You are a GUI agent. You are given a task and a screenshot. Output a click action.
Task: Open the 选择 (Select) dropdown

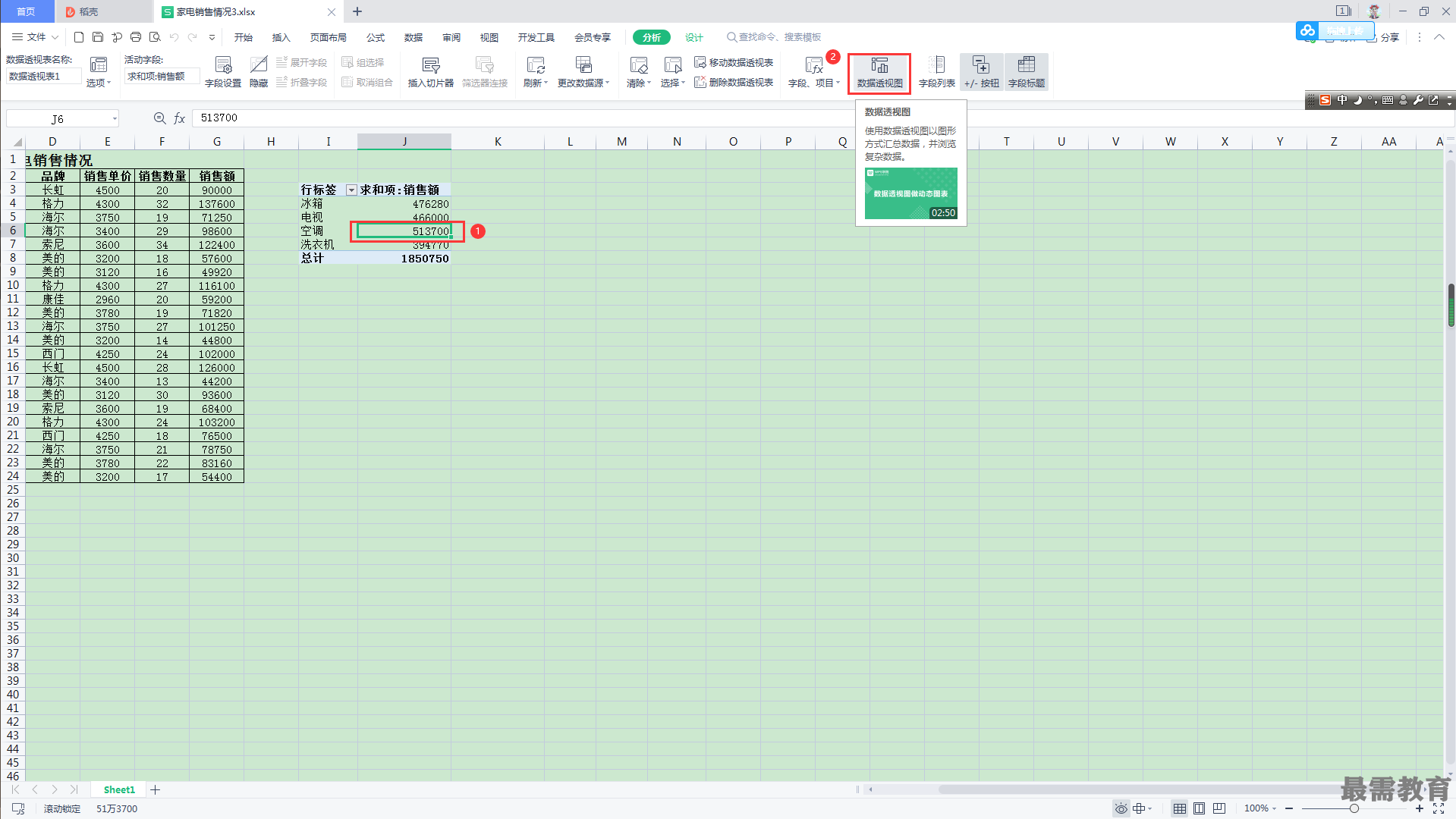pyautogui.click(x=672, y=73)
